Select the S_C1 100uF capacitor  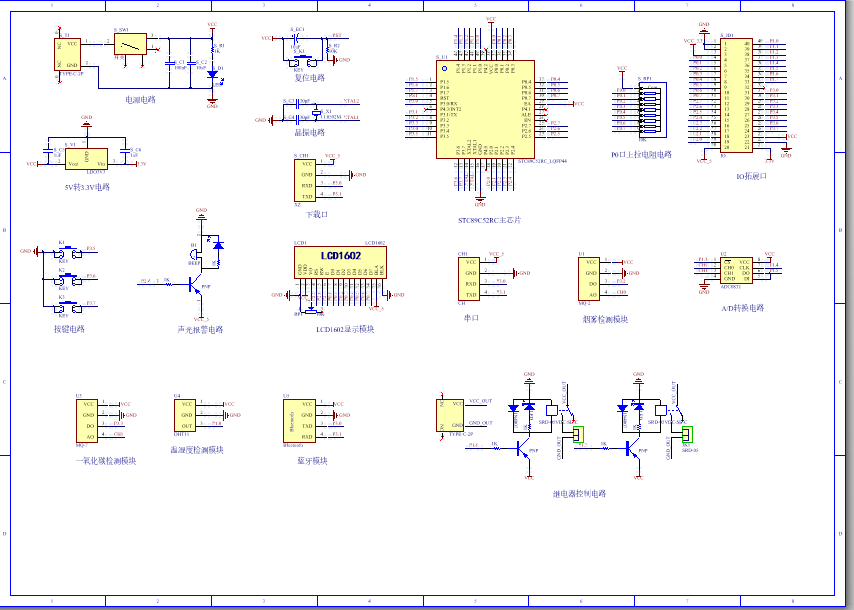(169, 63)
